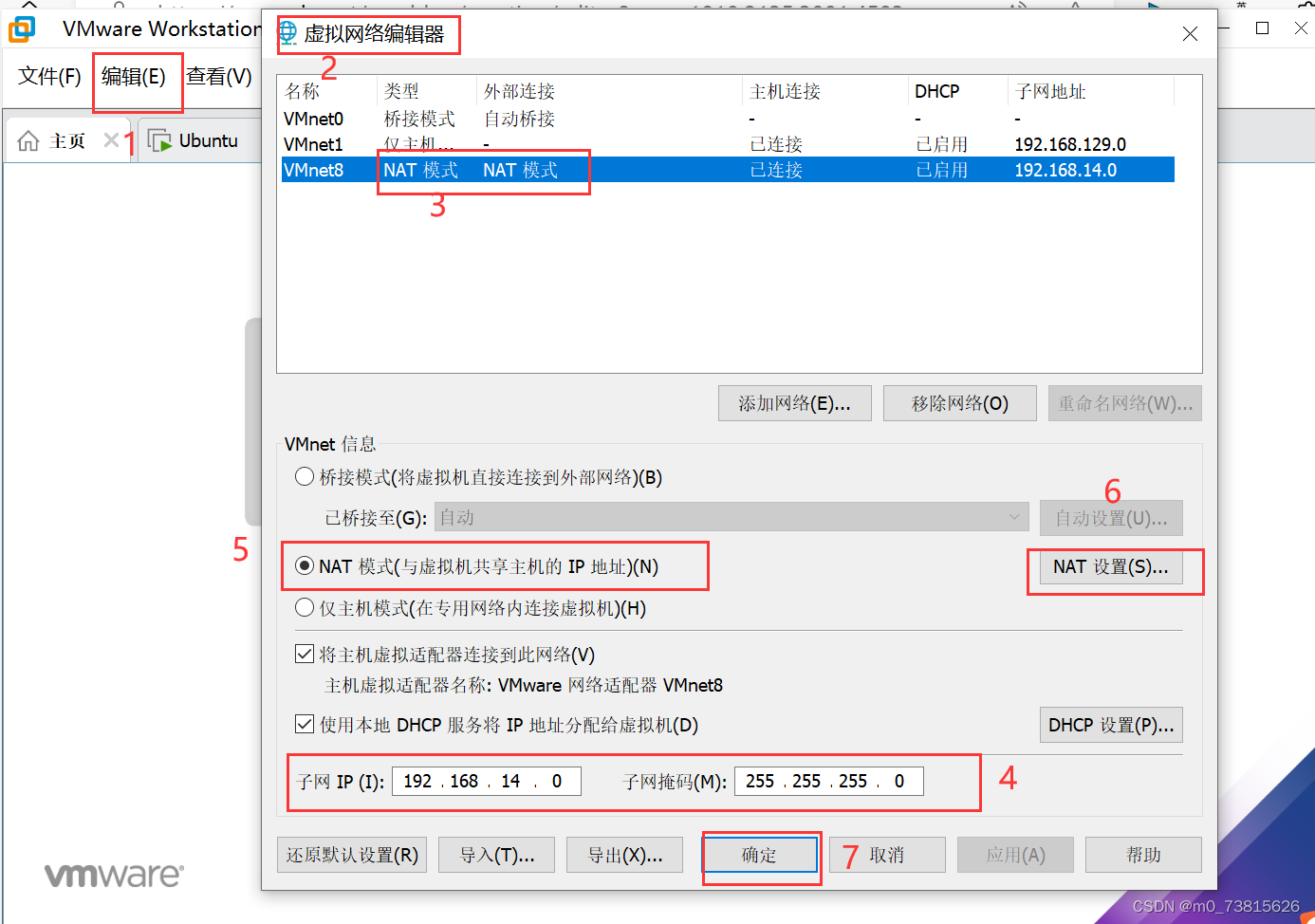The image size is (1315, 924).
Task: Open DHCP 设置(P) dialog
Action: tap(1110, 724)
